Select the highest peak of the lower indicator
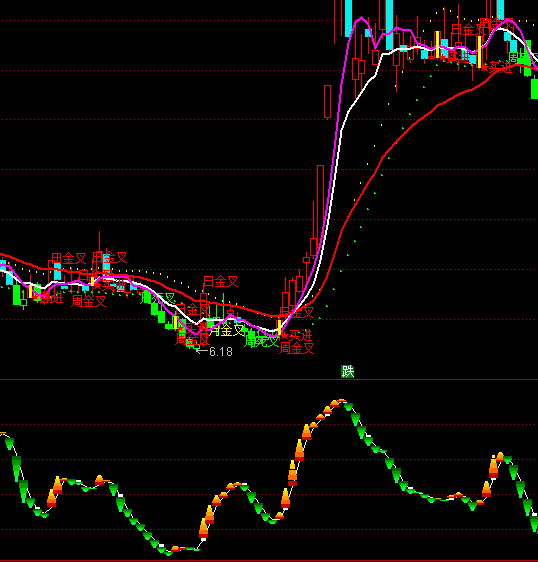 [x=341, y=400]
